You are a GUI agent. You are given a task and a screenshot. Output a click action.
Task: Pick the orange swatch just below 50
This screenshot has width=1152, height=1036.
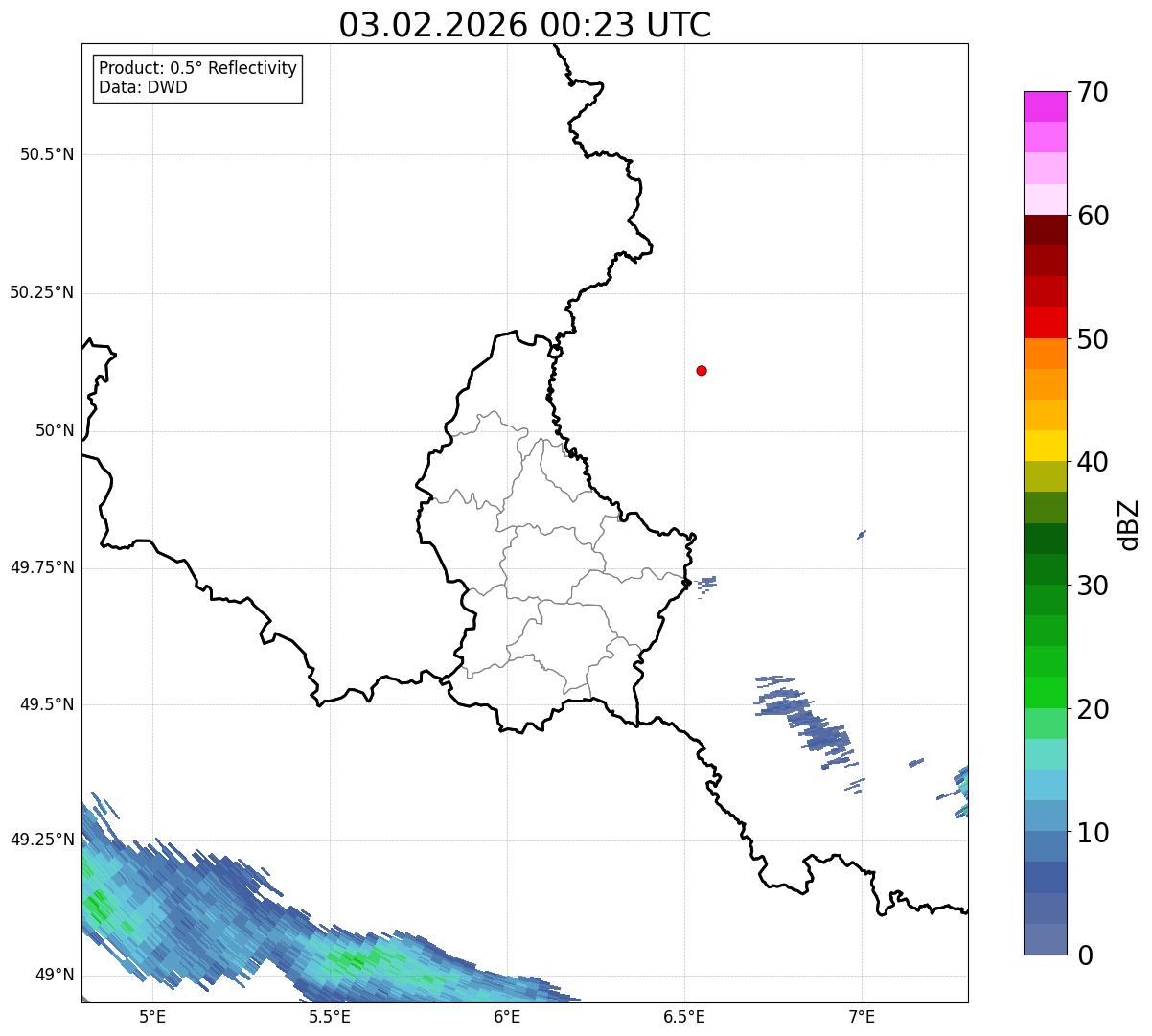click(x=1045, y=354)
